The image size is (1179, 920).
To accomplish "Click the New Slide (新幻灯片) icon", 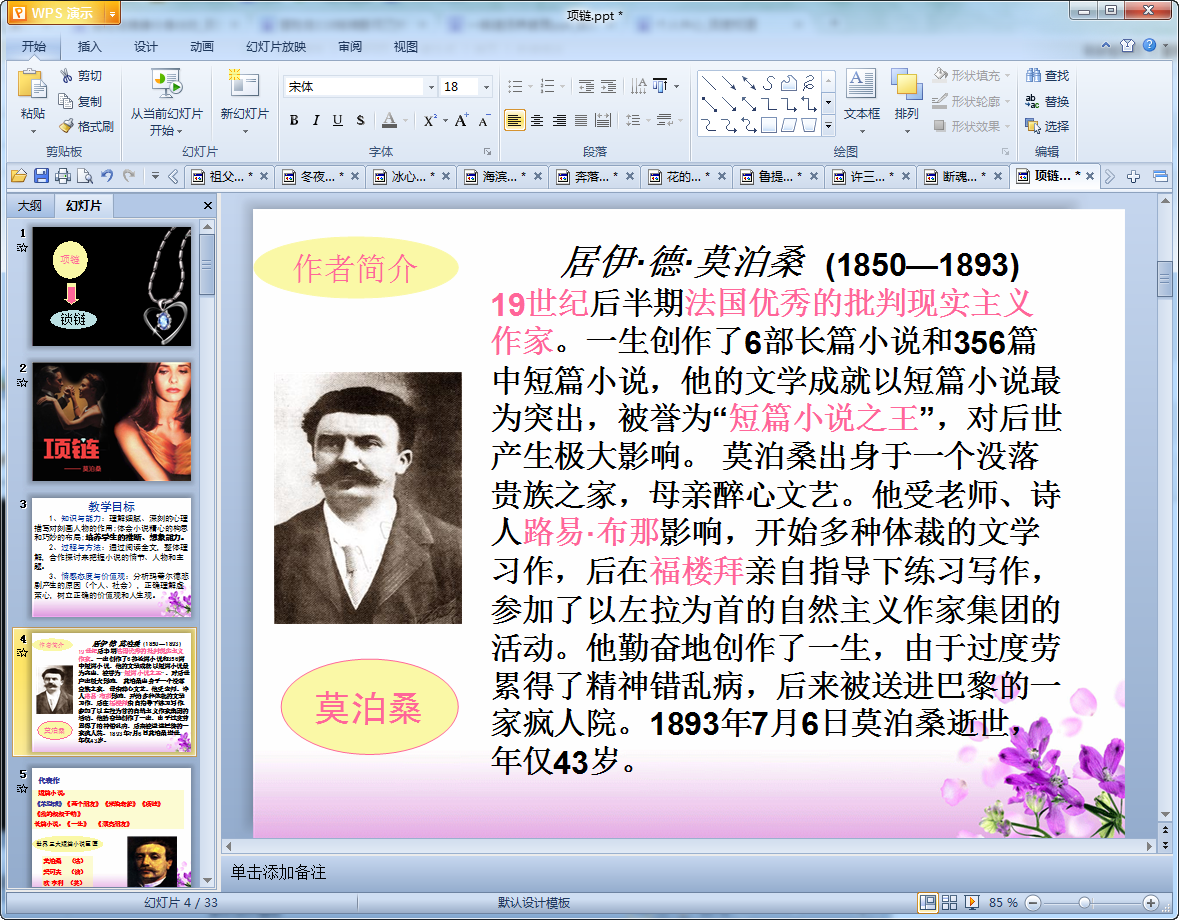I will pyautogui.click(x=243, y=84).
